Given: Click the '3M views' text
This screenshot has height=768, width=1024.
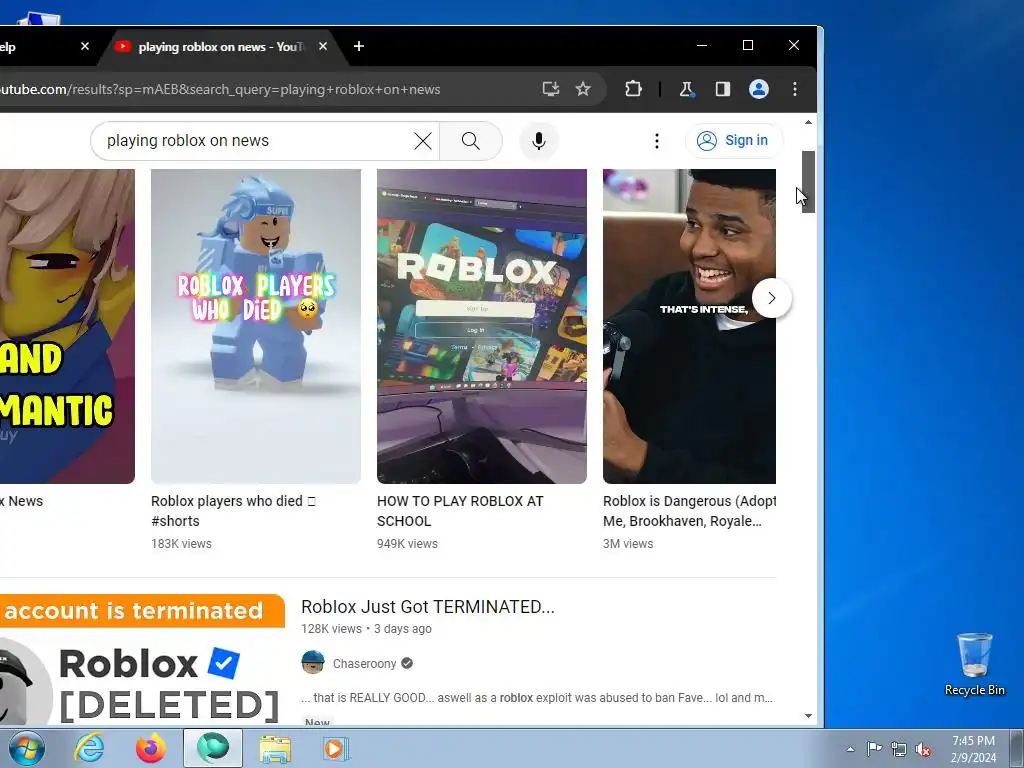Looking at the screenshot, I should tap(628, 543).
